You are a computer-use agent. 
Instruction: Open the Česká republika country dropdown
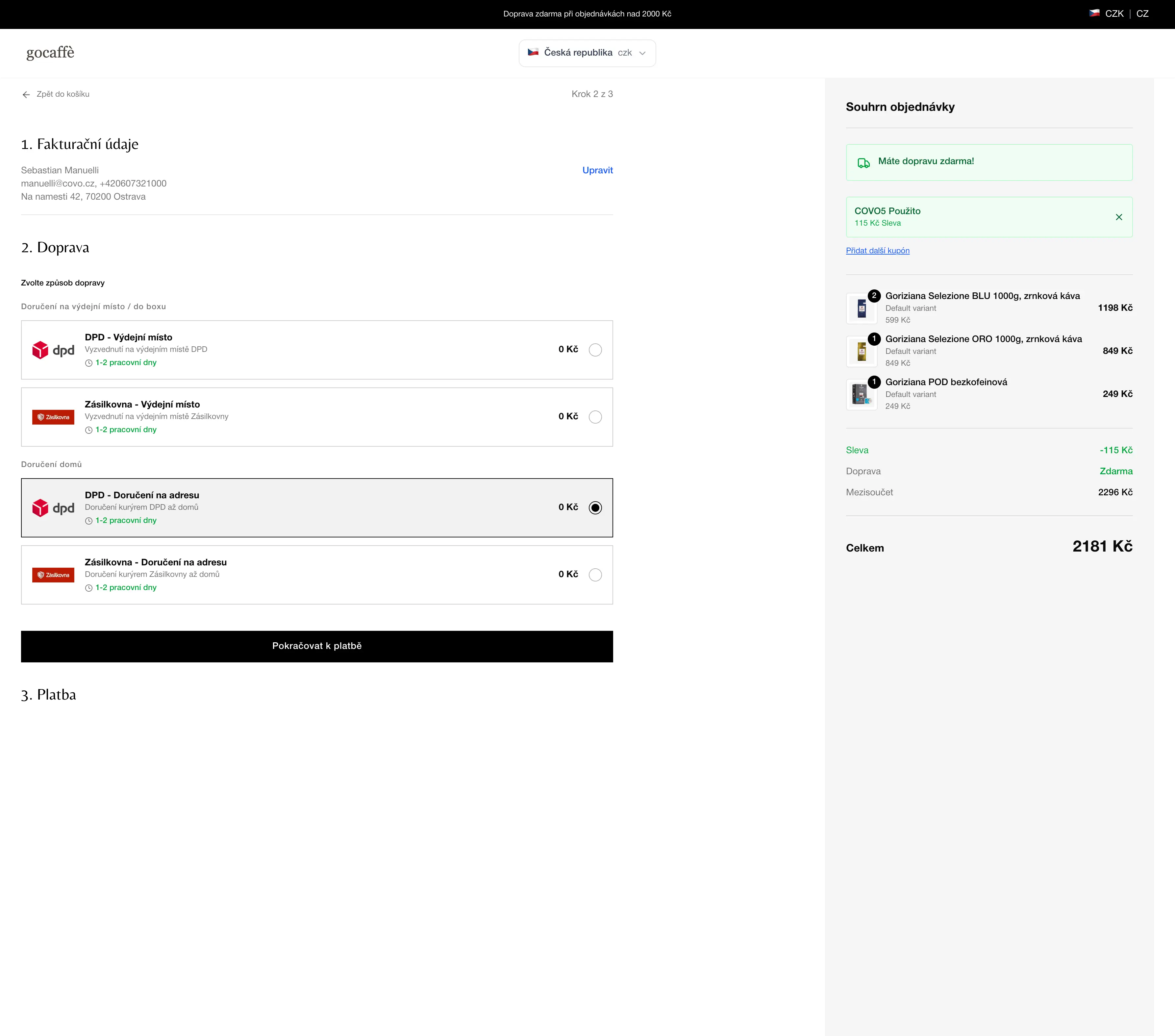point(587,53)
